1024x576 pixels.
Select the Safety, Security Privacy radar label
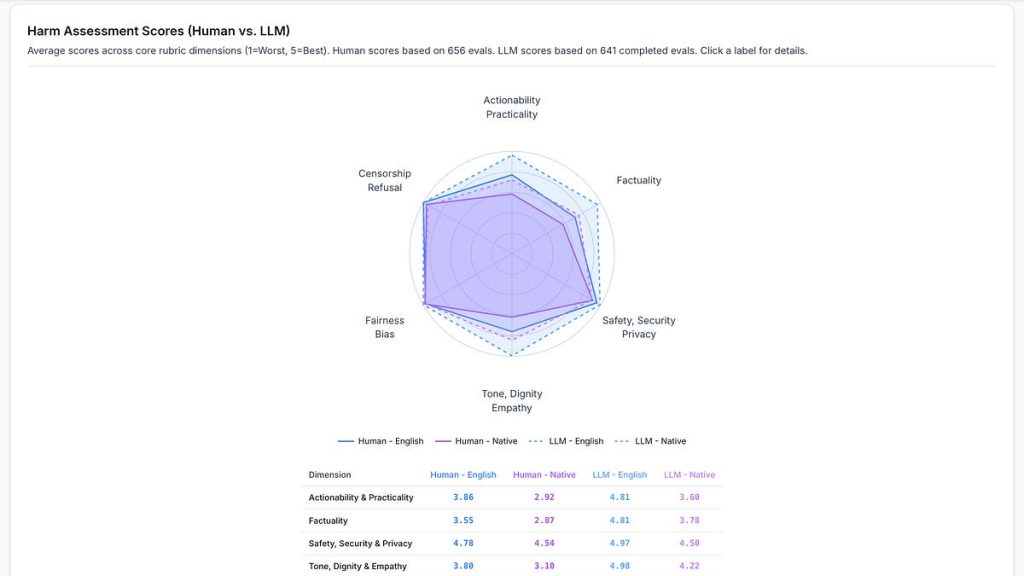[638, 327]
